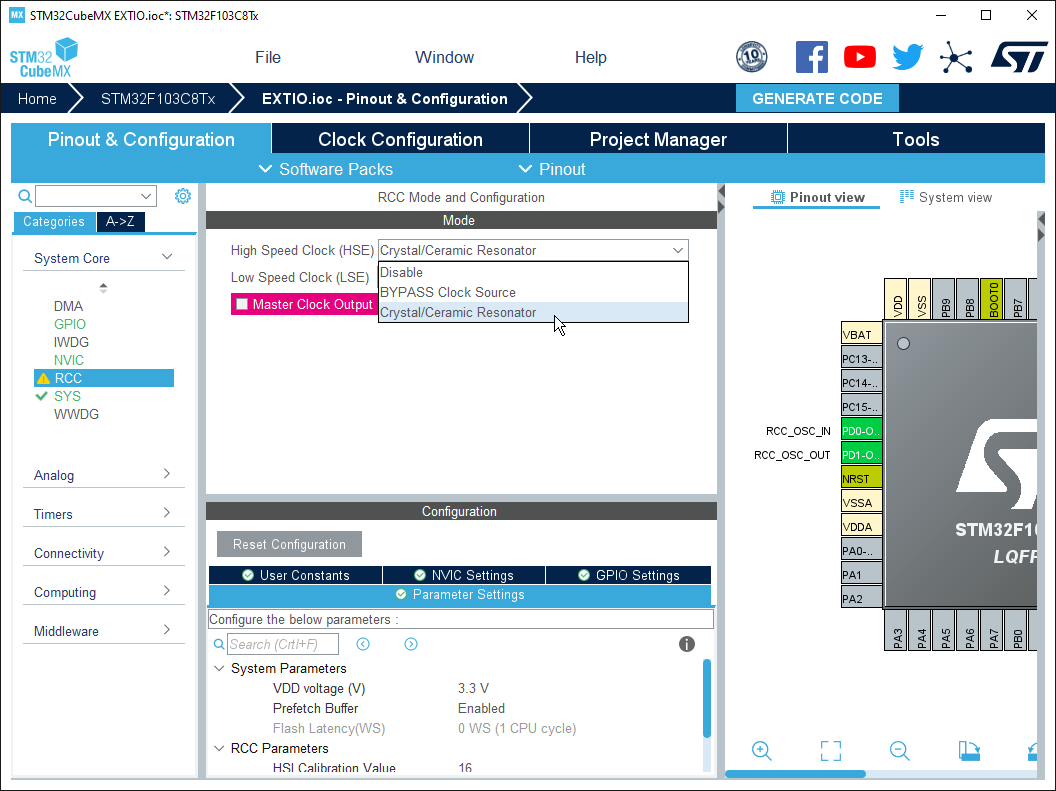Select the BOOT0 pin on the chip
1056x791 pixels.
[x=993, y=298]
